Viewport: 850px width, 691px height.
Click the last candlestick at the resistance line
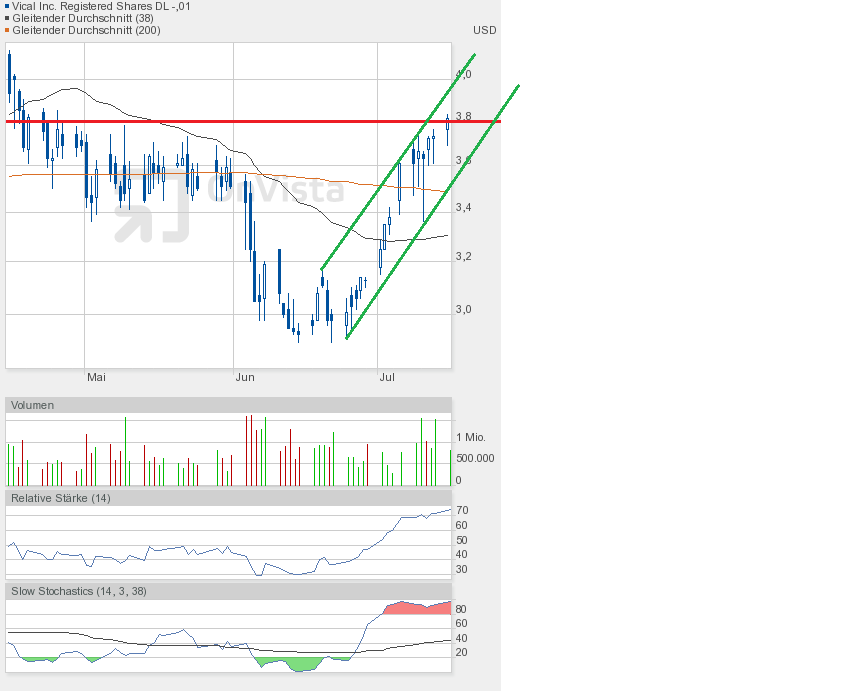[447, 123]
